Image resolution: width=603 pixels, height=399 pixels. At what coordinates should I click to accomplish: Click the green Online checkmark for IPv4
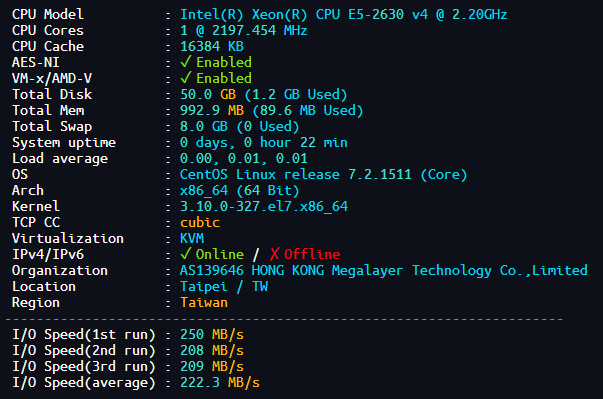(186, 254)
